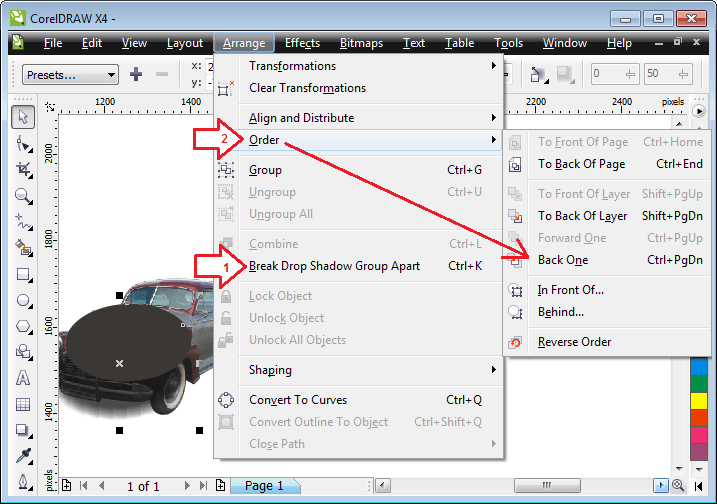The height and width of the screenshot is (504, 717).
Task: Pick the yellow color swatch
Action: [x=699, y=400]
